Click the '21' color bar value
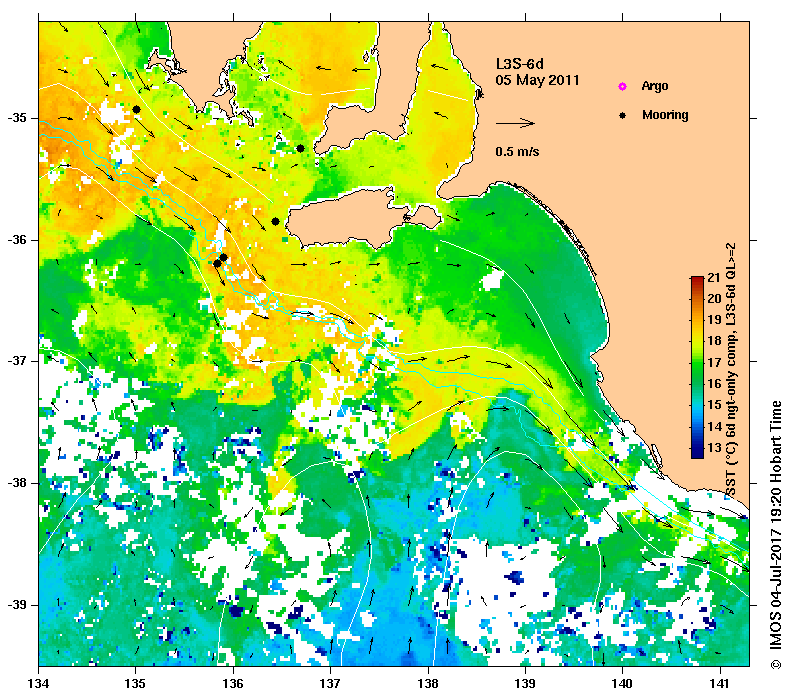This screenshot has width=791, height=700. point(714,278)
